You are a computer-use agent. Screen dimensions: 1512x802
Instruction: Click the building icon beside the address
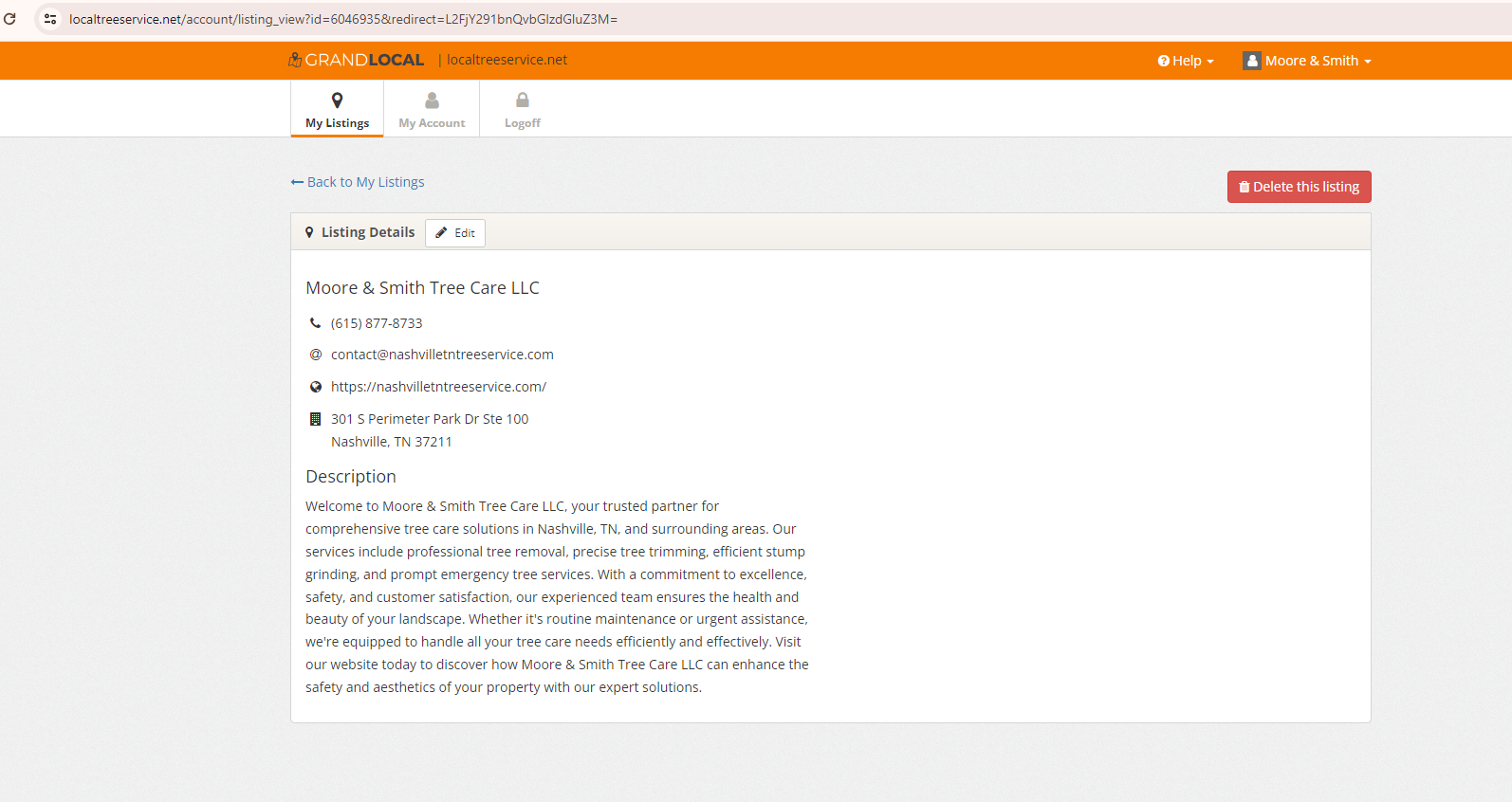coord(316,419)
